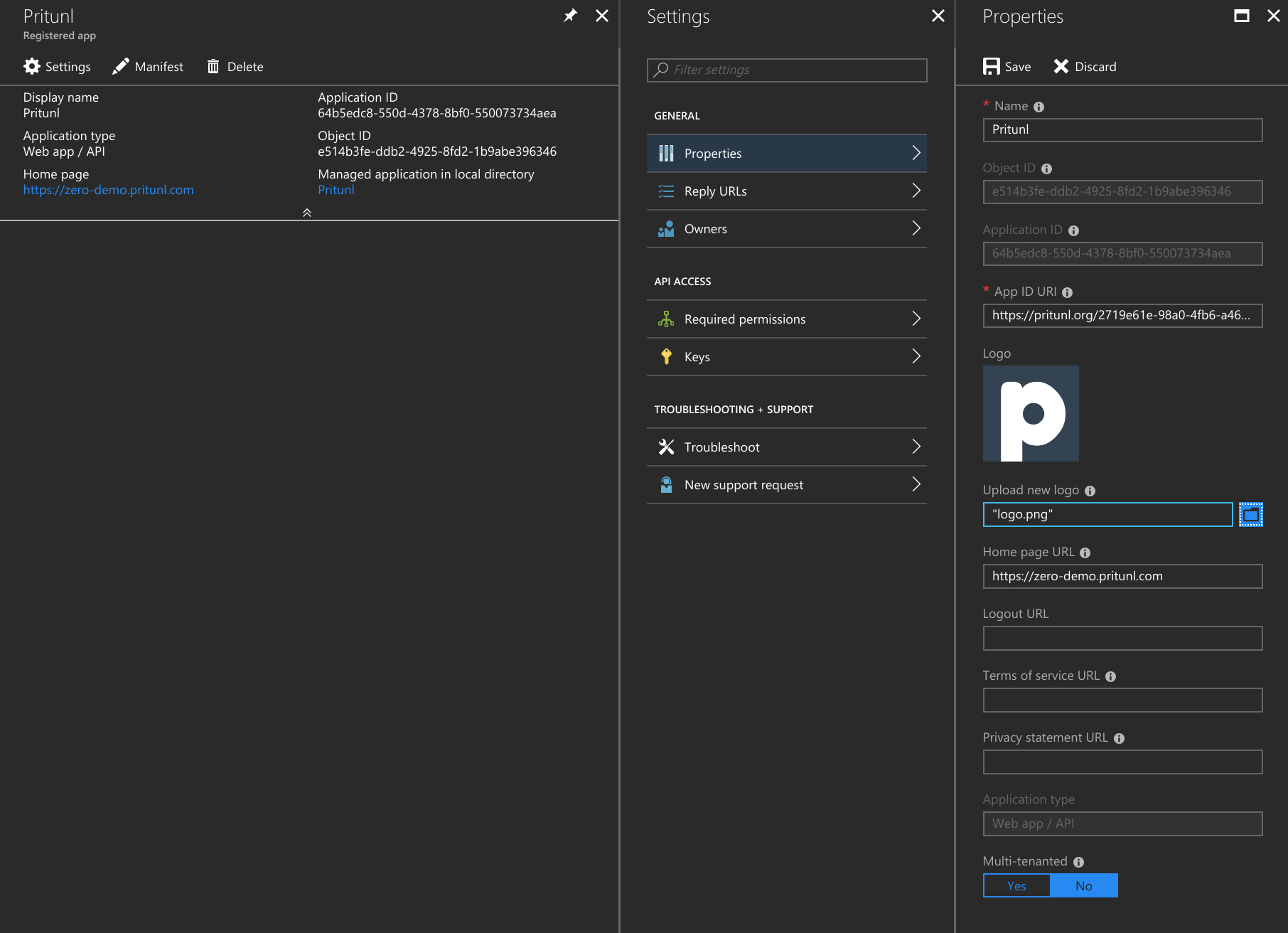Open Reply URLs in the Settings menu

tap(787, 191)
